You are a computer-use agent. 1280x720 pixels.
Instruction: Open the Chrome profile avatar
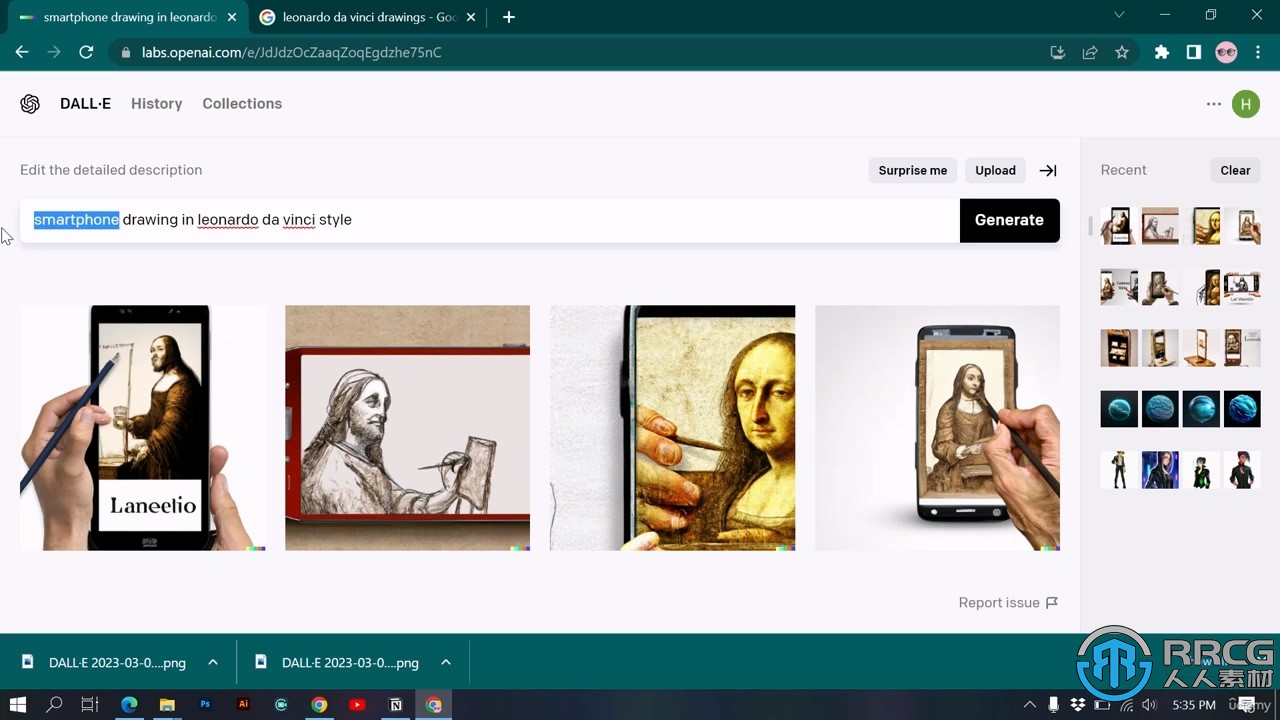[1226, 52]
